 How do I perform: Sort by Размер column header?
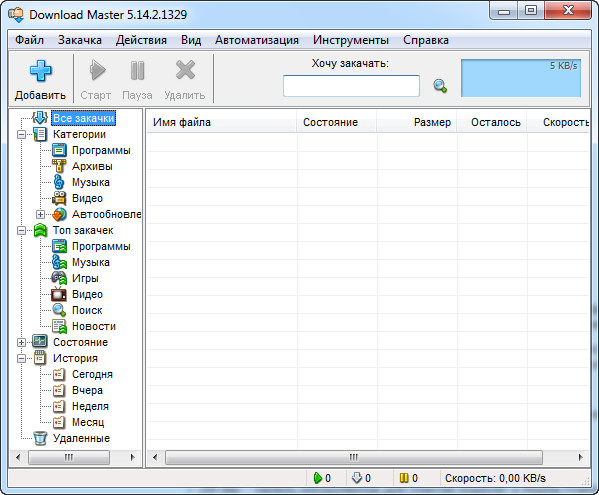(x=417, y=122)
